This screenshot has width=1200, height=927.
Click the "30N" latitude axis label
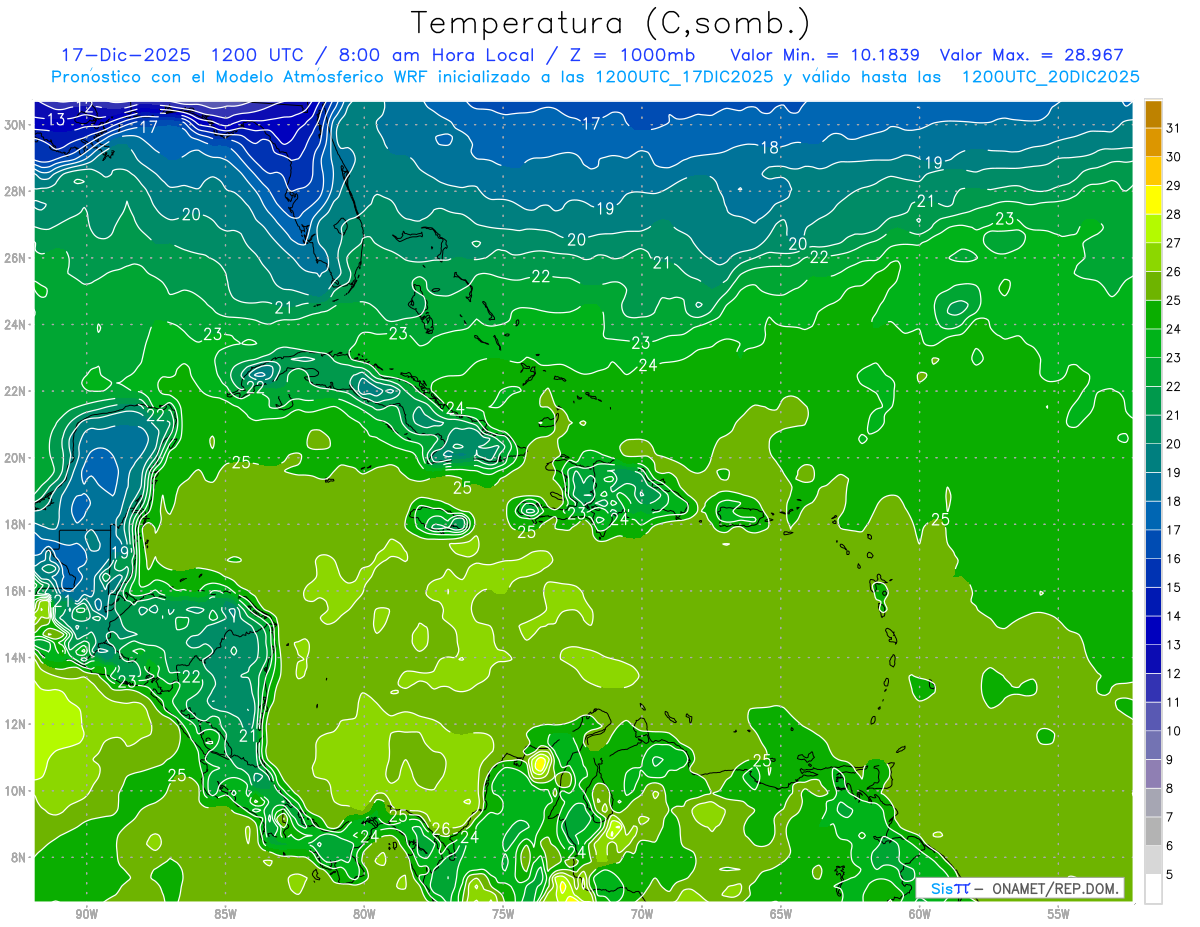coord(16,125)
